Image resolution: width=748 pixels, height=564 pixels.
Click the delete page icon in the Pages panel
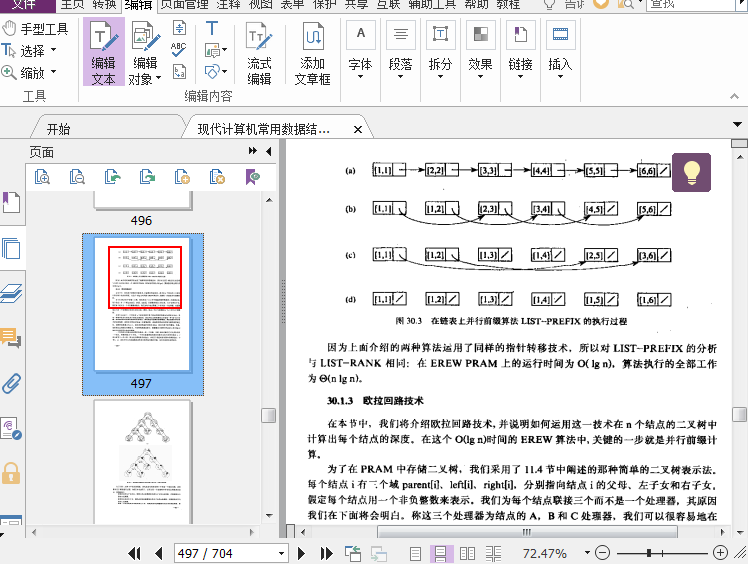click(217, 177)
